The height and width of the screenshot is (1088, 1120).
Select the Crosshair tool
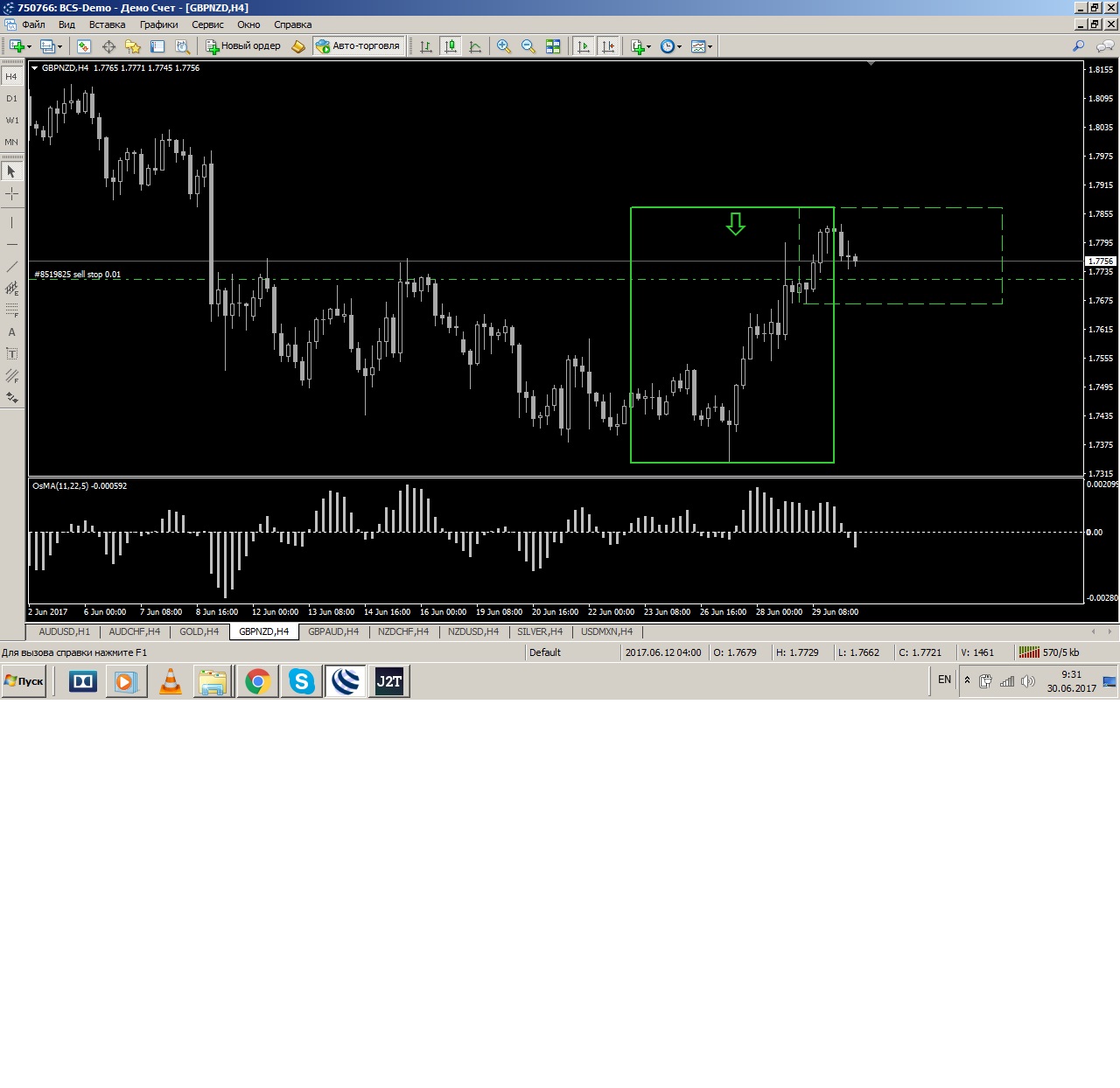pos(11,193)
